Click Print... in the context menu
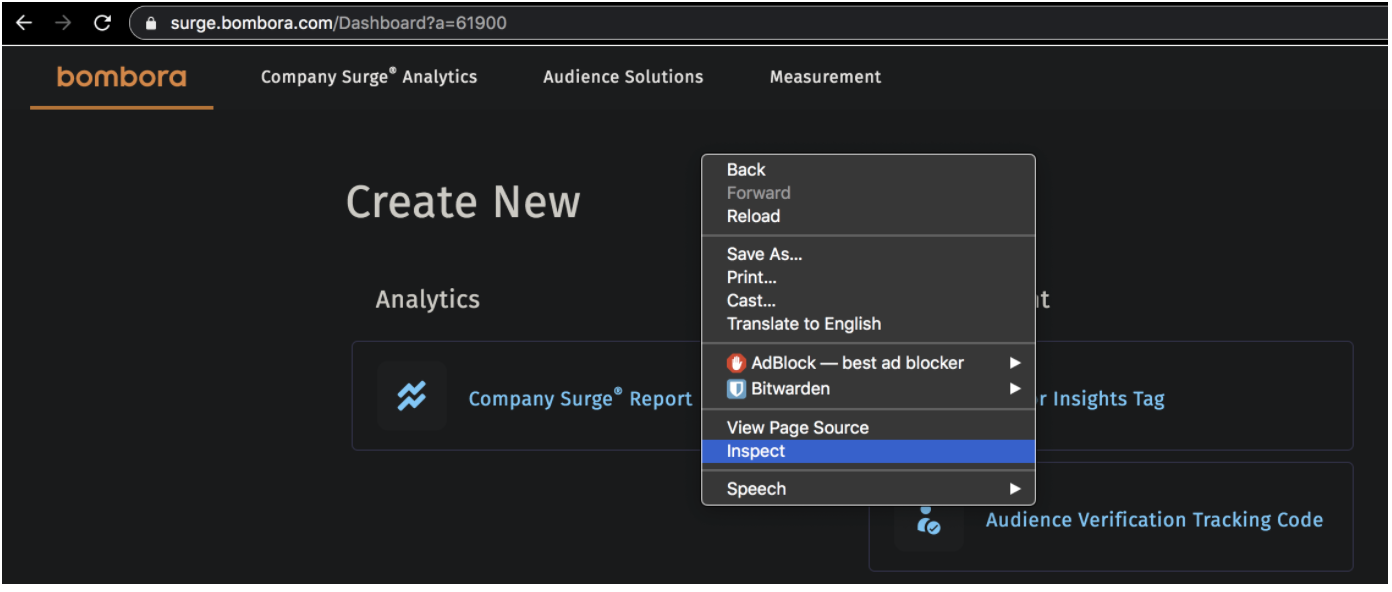This screenshot has width=1392, height=592. (x=751, y=277)
